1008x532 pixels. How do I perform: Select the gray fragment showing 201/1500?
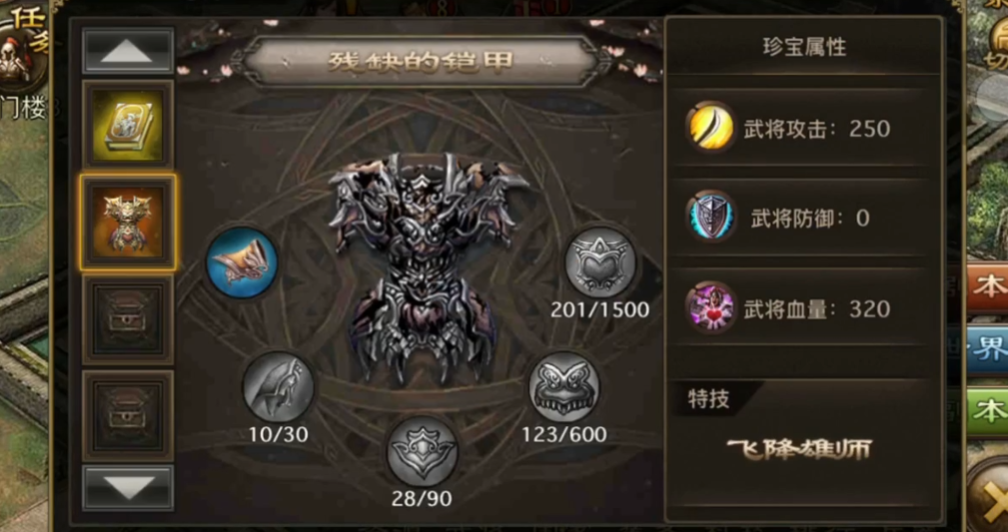(x=600, y=263)
